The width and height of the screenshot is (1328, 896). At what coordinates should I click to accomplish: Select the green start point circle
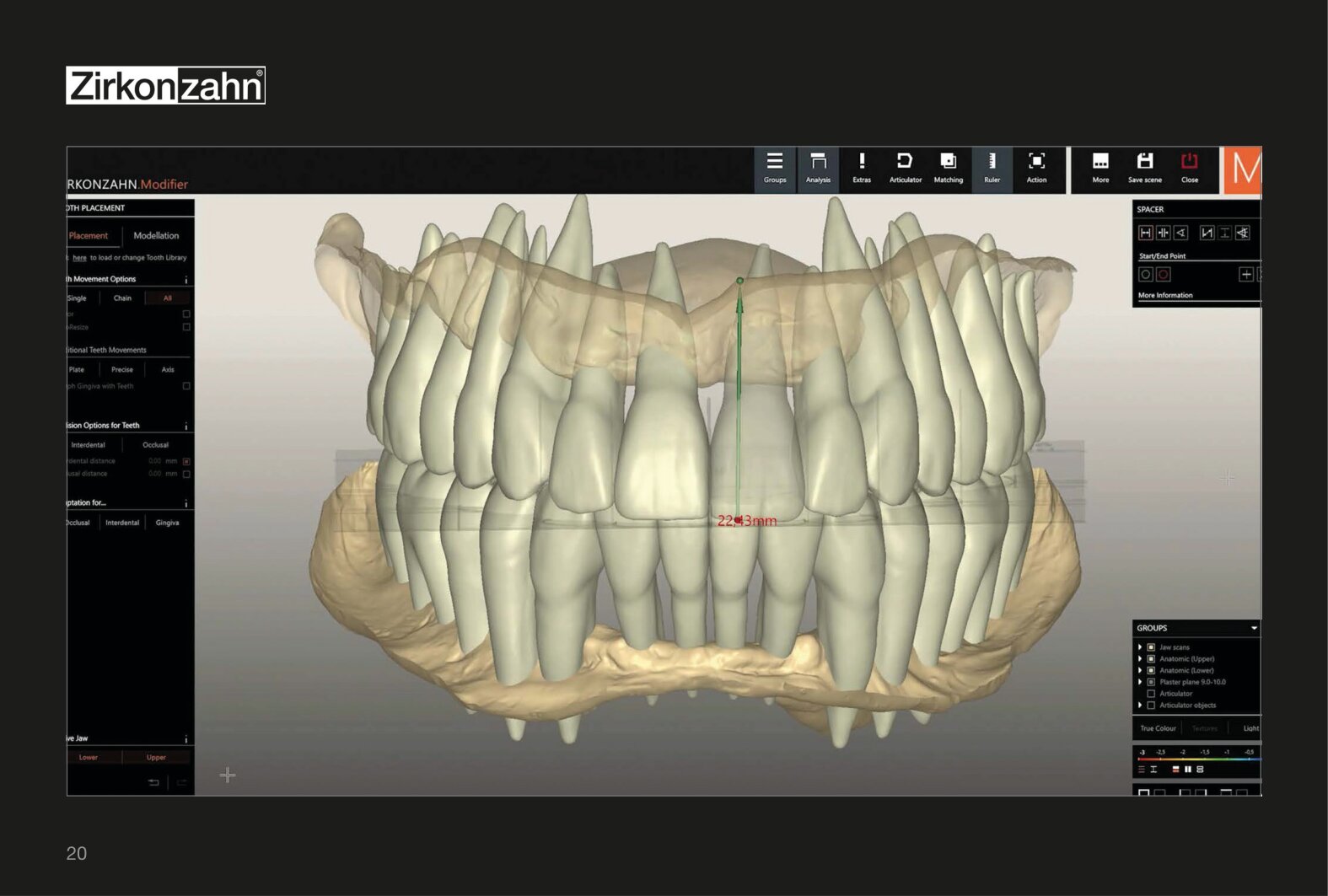(740, 281)
